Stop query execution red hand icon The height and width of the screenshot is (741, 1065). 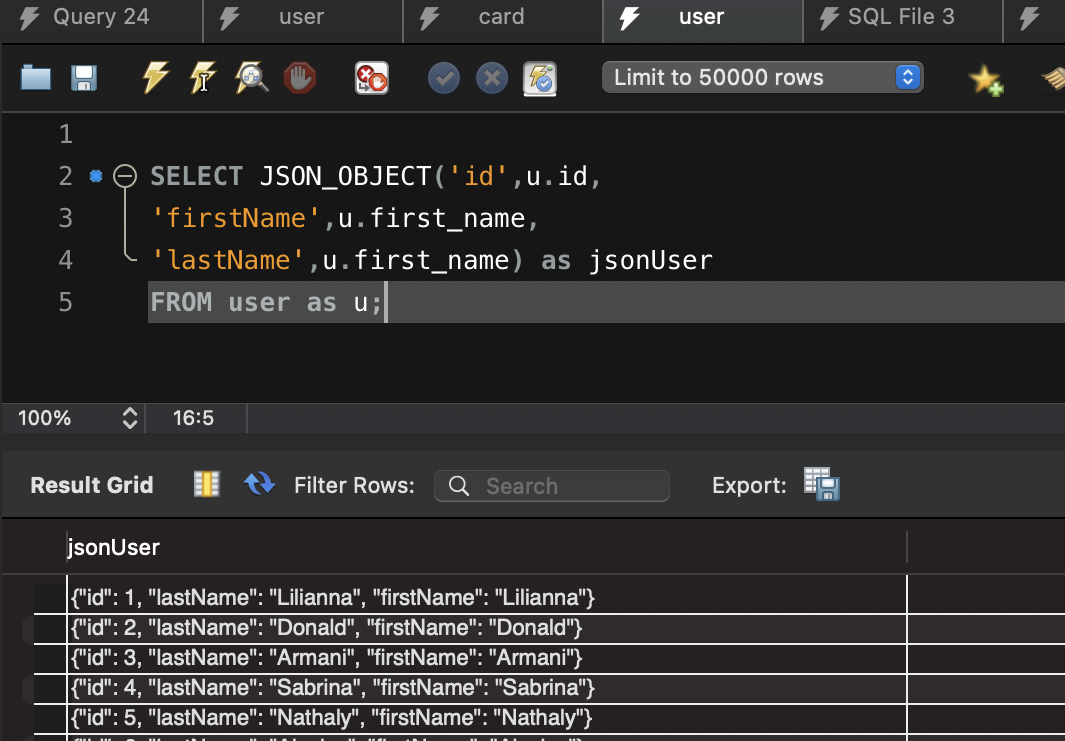[x=300, y=77]
